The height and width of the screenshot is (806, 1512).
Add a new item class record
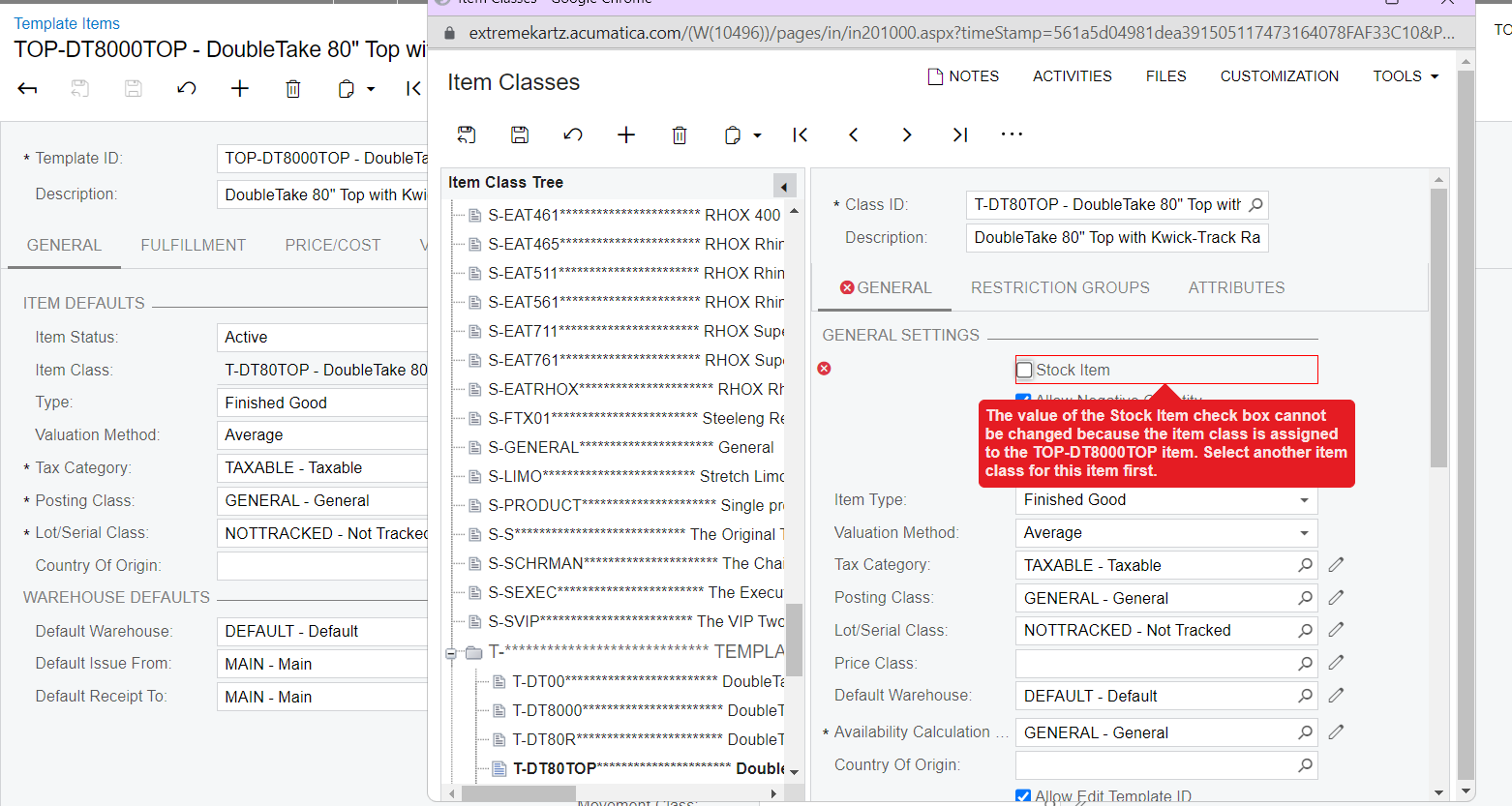626,134
